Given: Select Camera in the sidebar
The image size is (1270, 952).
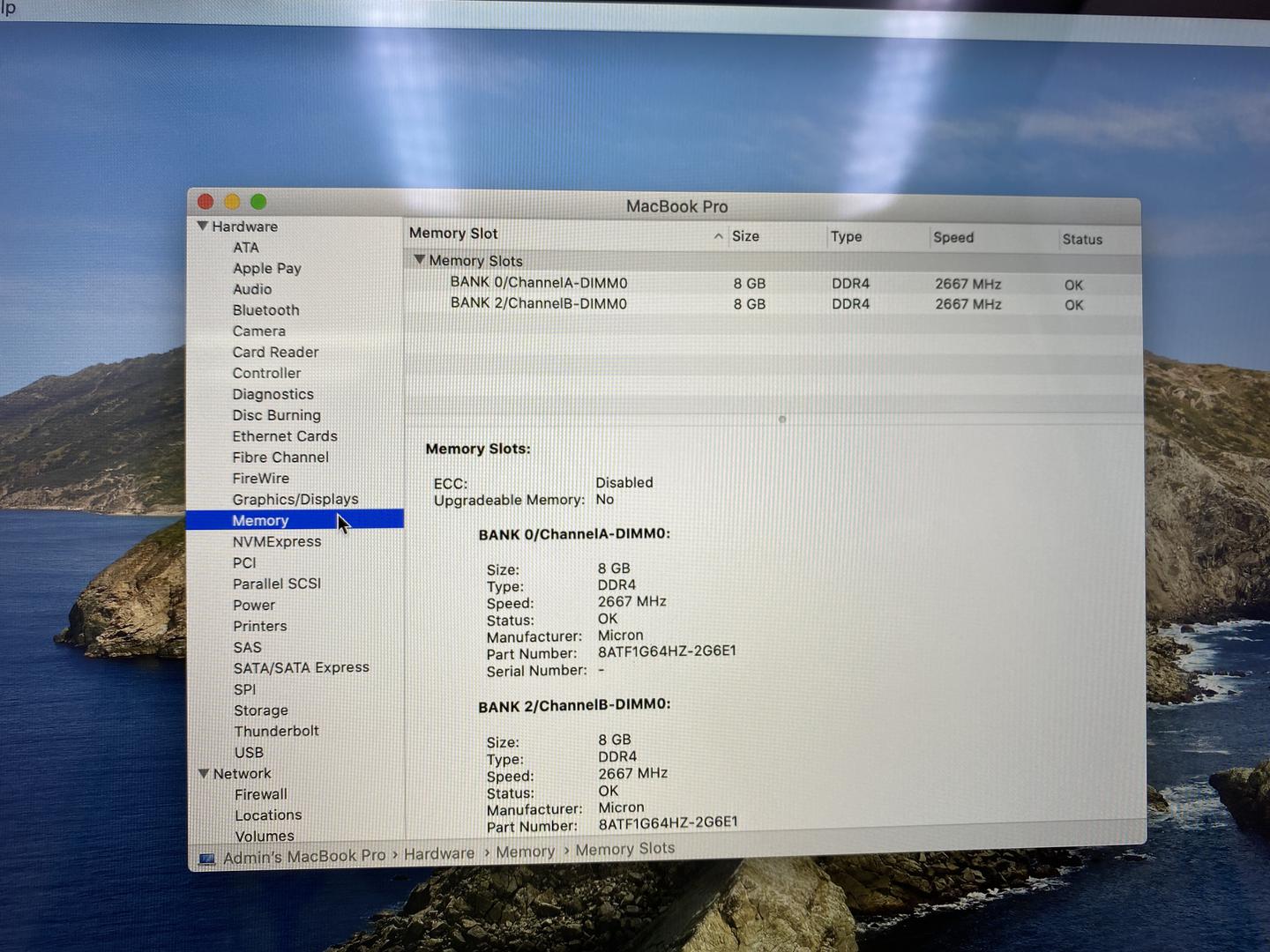Looking at the screenshot, I should tap(259, 331).
